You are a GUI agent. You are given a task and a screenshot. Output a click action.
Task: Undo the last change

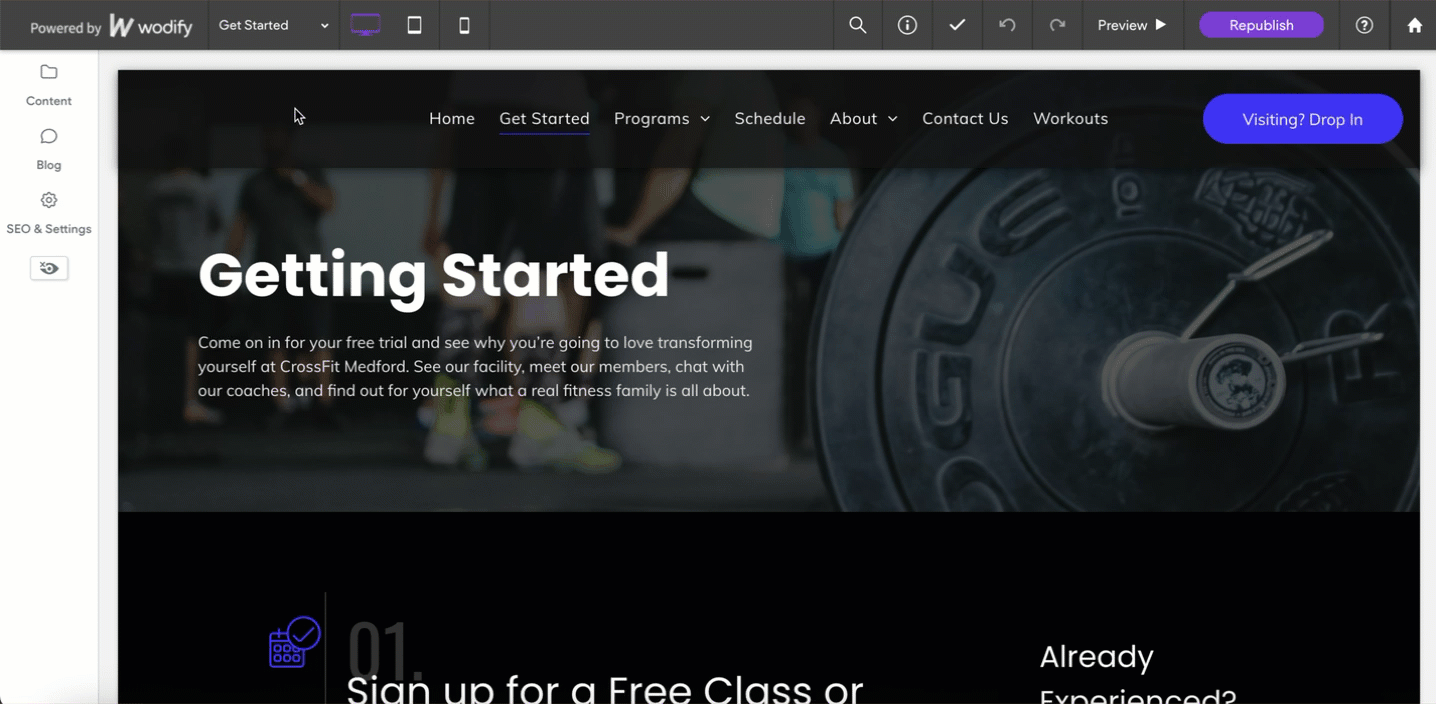(1007, 25)
